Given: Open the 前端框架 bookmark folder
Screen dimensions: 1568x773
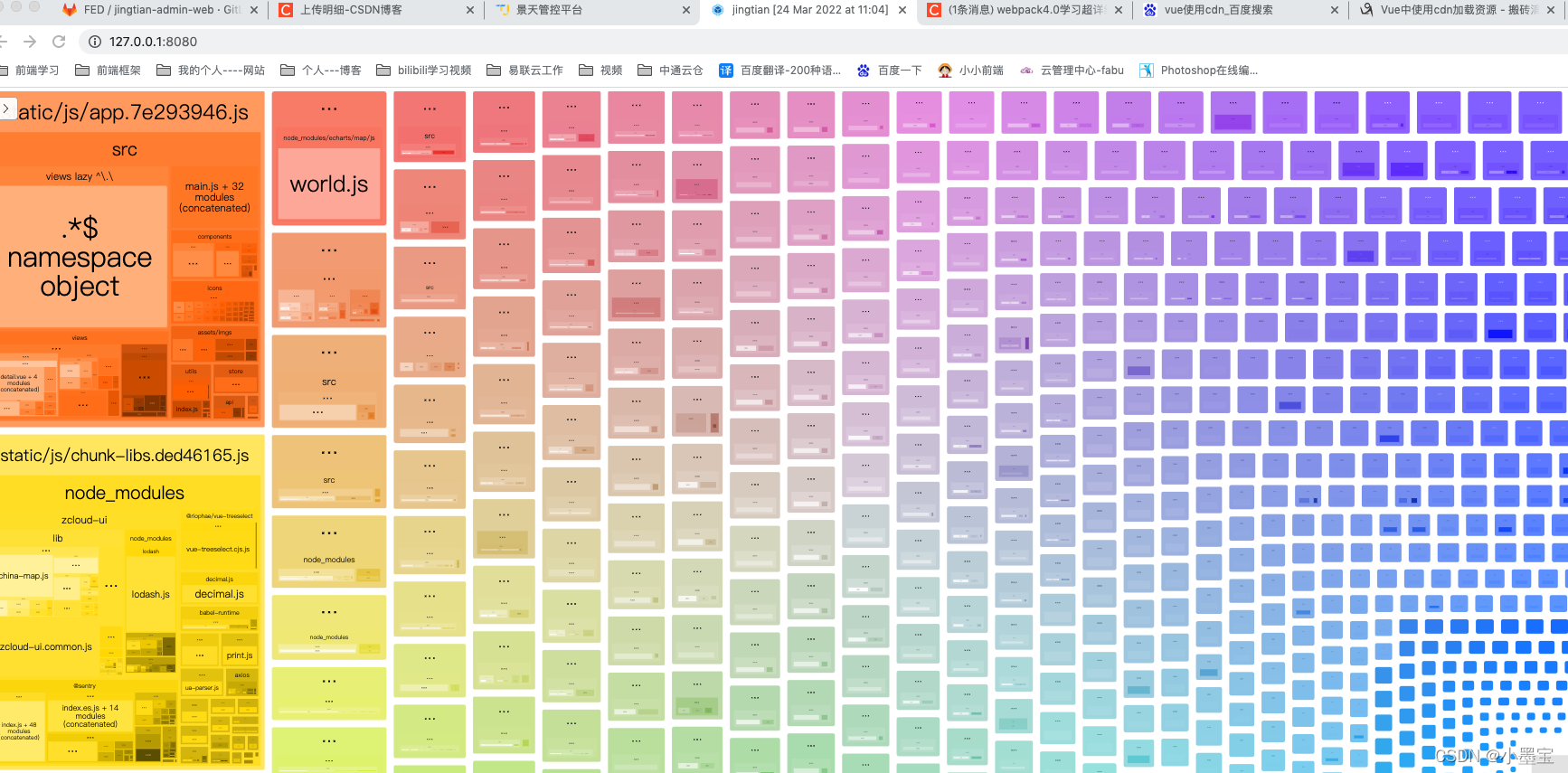Looking at the screenshot, I should (x=108, y=71).
